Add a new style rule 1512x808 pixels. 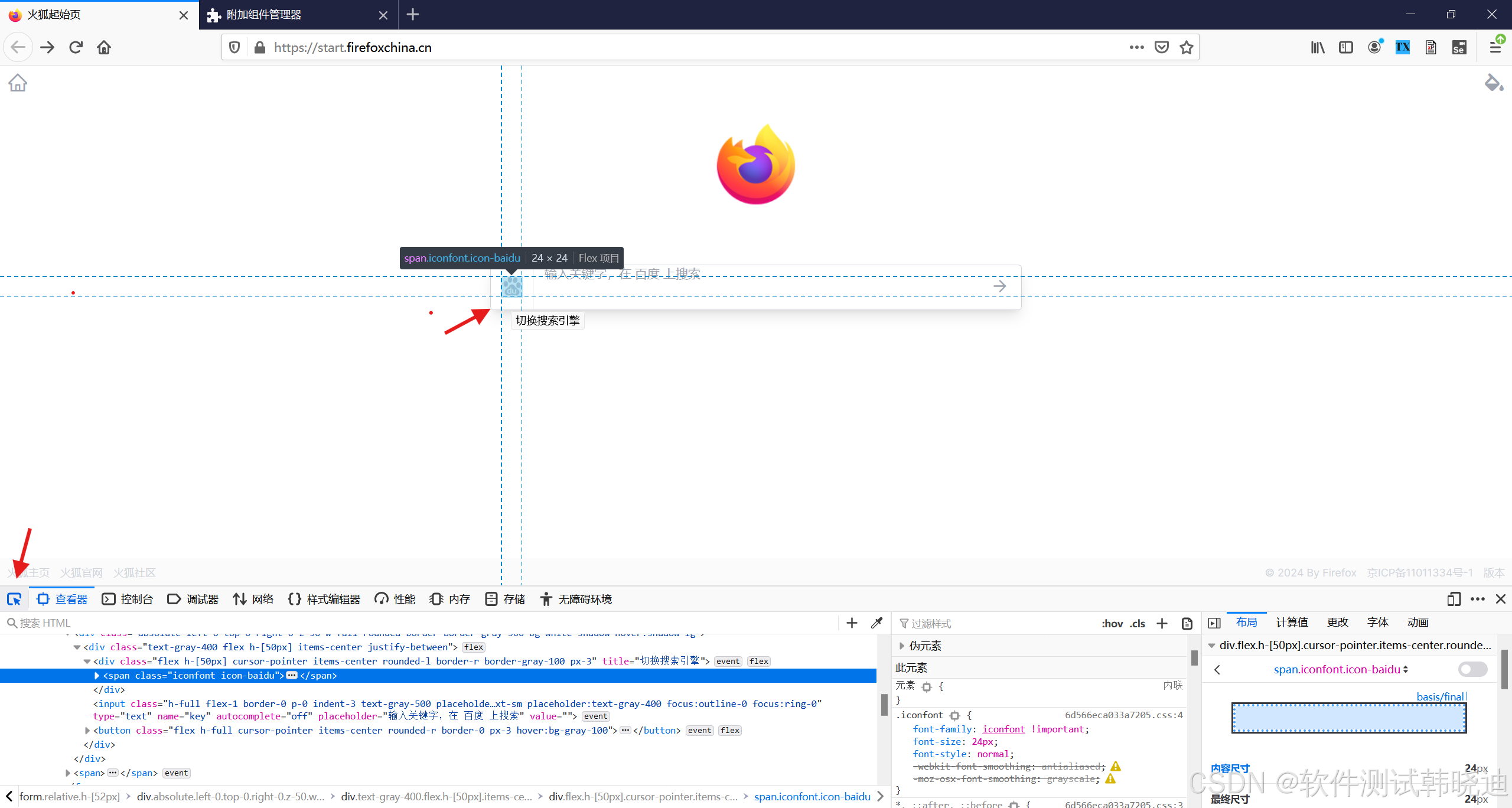(1162, 623)
